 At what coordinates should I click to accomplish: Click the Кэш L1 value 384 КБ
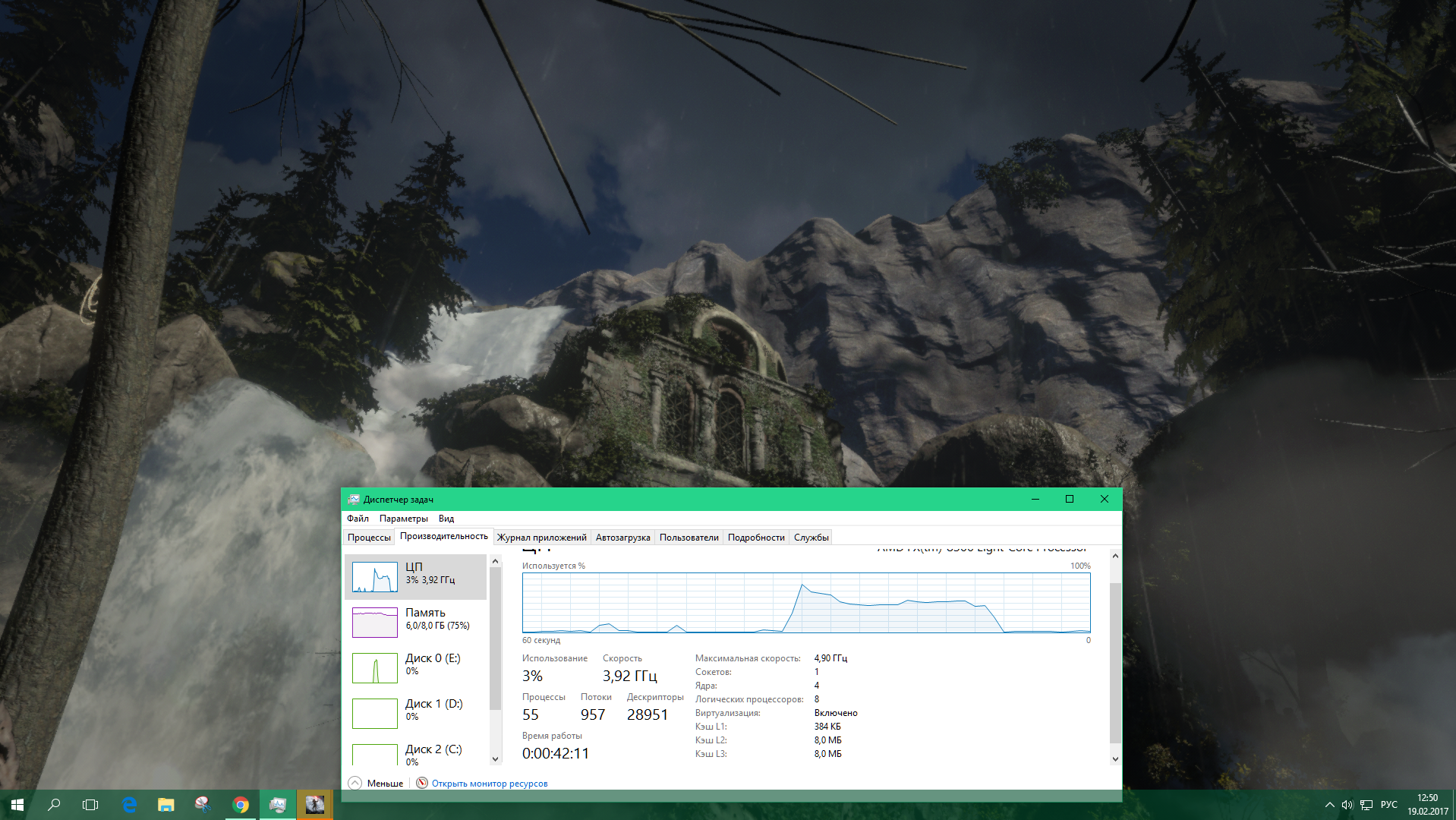pos(827,727)
